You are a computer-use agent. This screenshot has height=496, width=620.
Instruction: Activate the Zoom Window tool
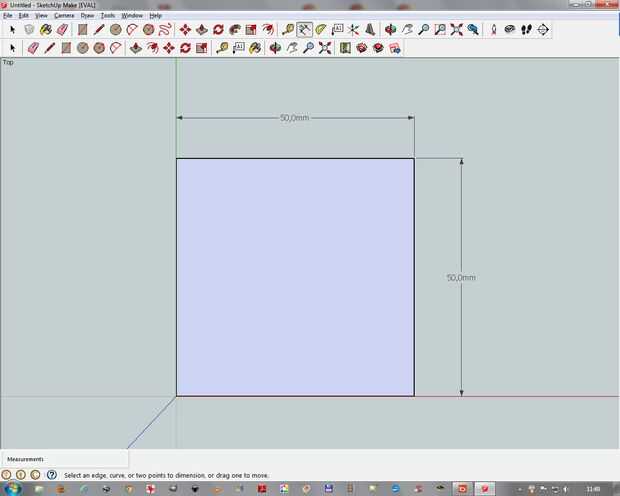440,30
